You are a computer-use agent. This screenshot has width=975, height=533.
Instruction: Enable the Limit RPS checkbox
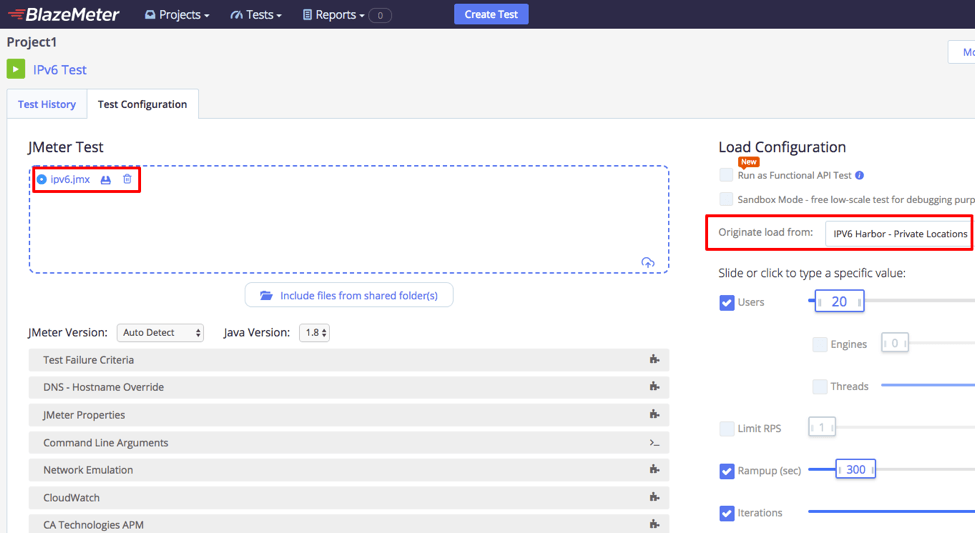726,429
